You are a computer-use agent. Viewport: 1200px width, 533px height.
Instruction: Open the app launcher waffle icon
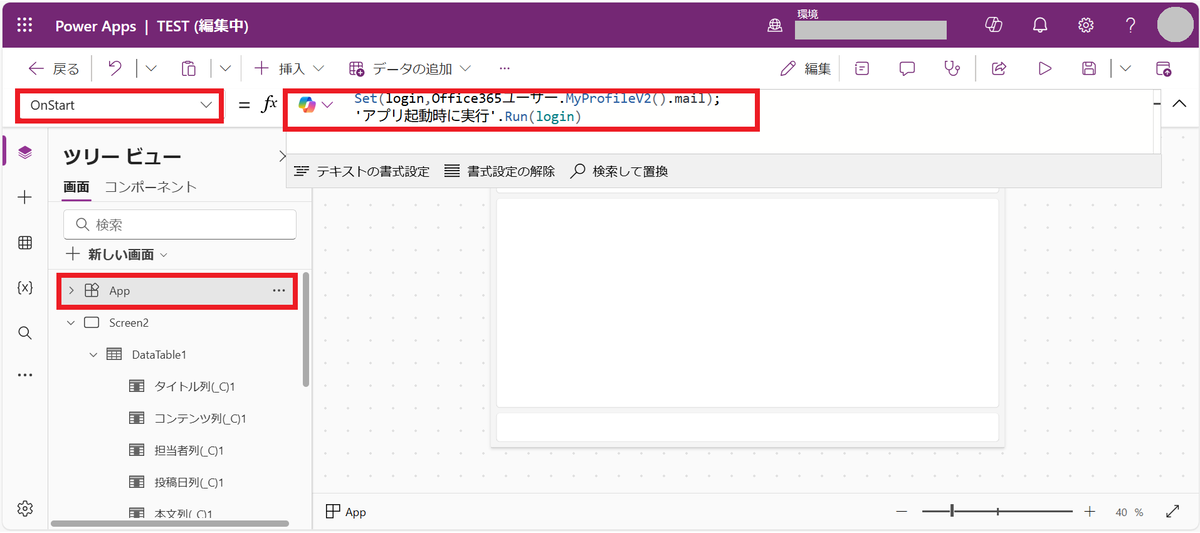[x=25, y=26]
